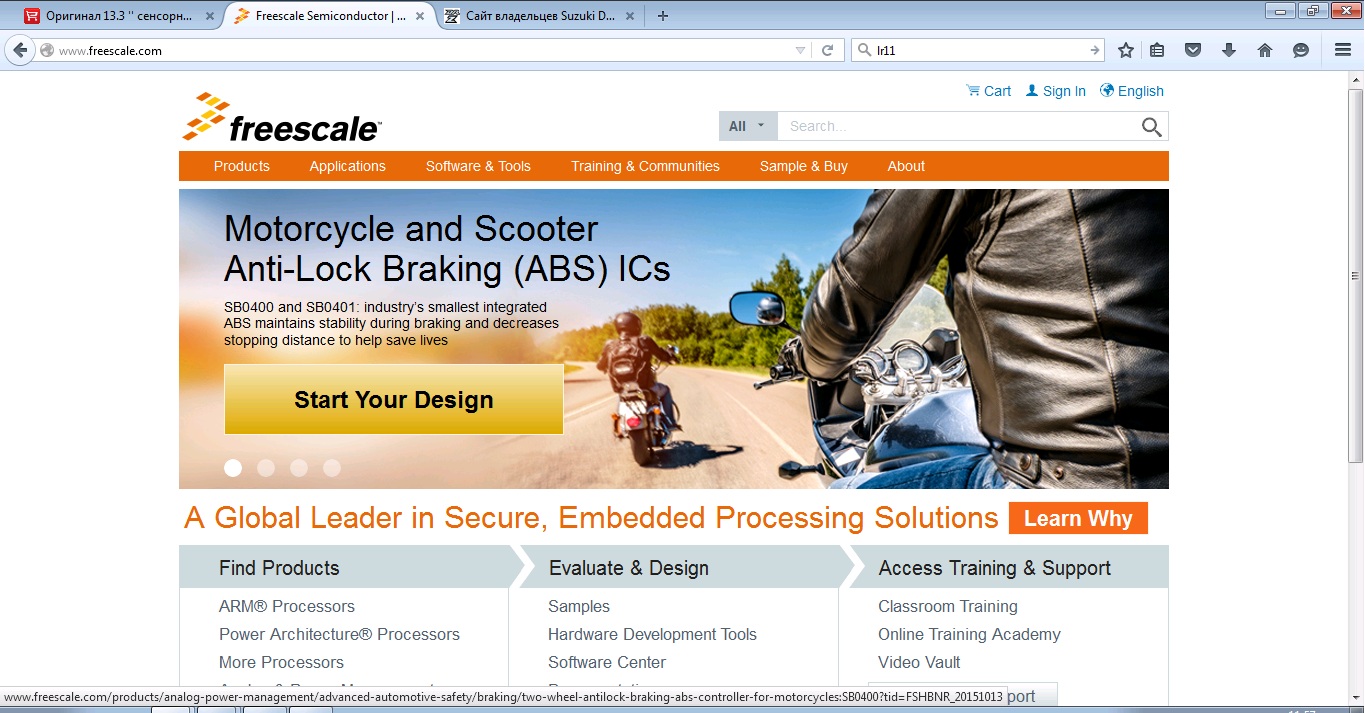The width and height of the screenshot is (1365, 713).
Task: Go back with the browser back arrow
Action: pos(19,50)
